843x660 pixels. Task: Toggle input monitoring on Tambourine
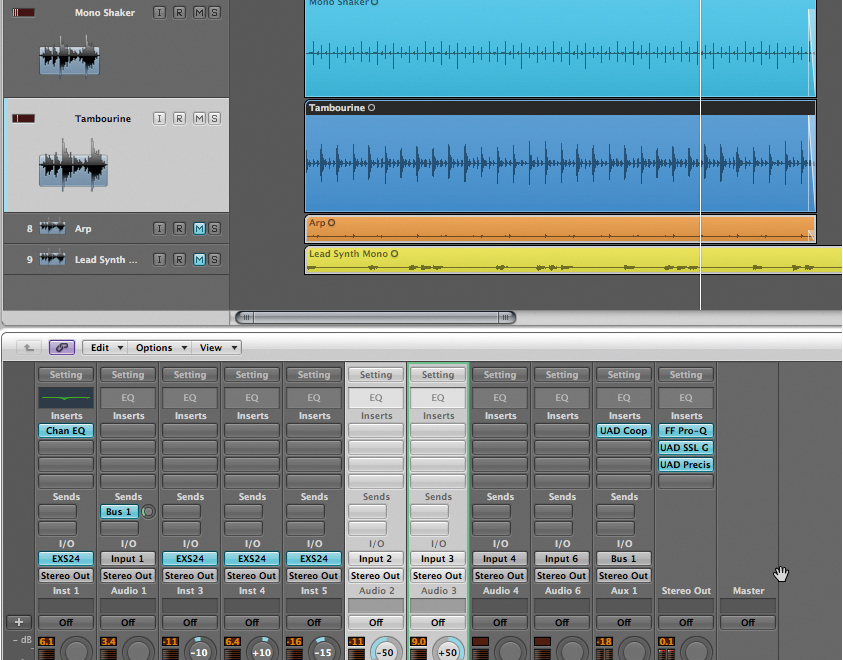click(x=159, y=118)
